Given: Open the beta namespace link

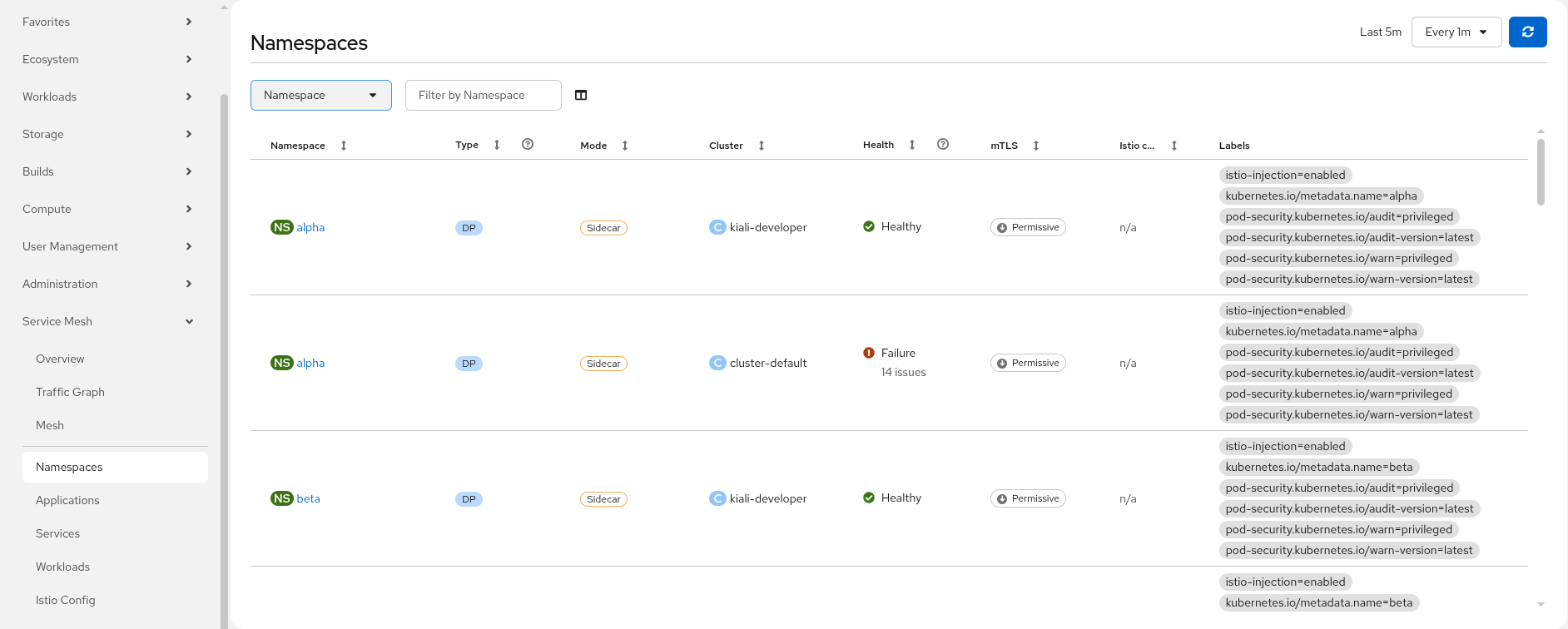Looking at the screenshot, I should click(x=308, y=498).
